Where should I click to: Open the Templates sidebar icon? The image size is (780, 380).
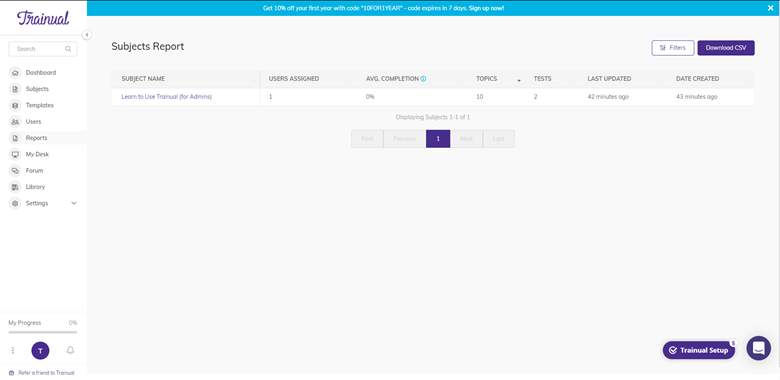[x=15, y=105]
